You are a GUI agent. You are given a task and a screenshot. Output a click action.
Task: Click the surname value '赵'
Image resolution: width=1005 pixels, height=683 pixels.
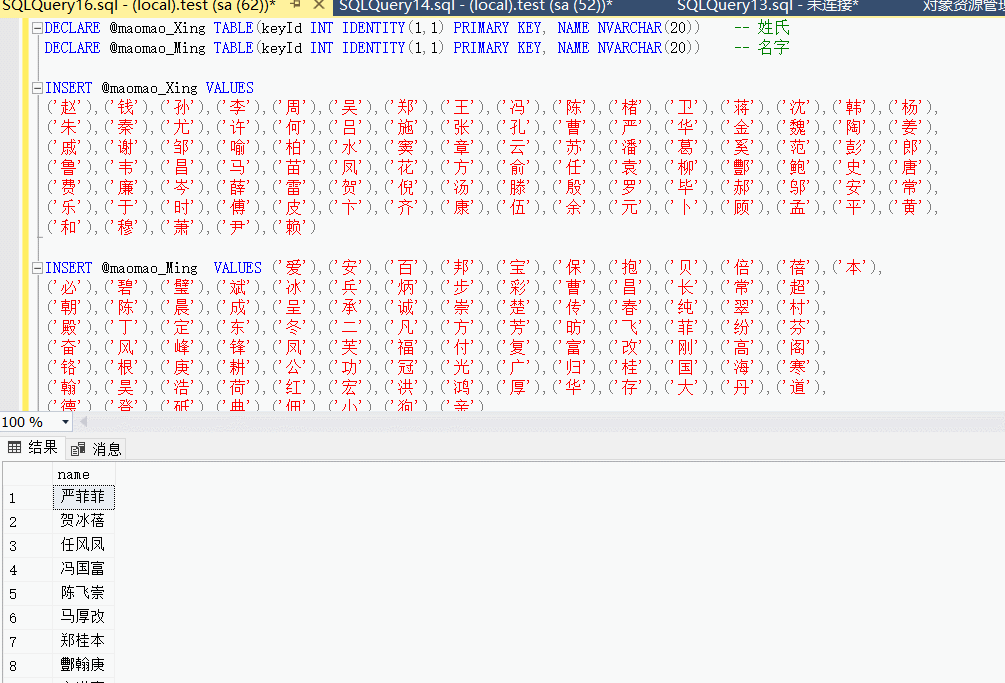69,108
